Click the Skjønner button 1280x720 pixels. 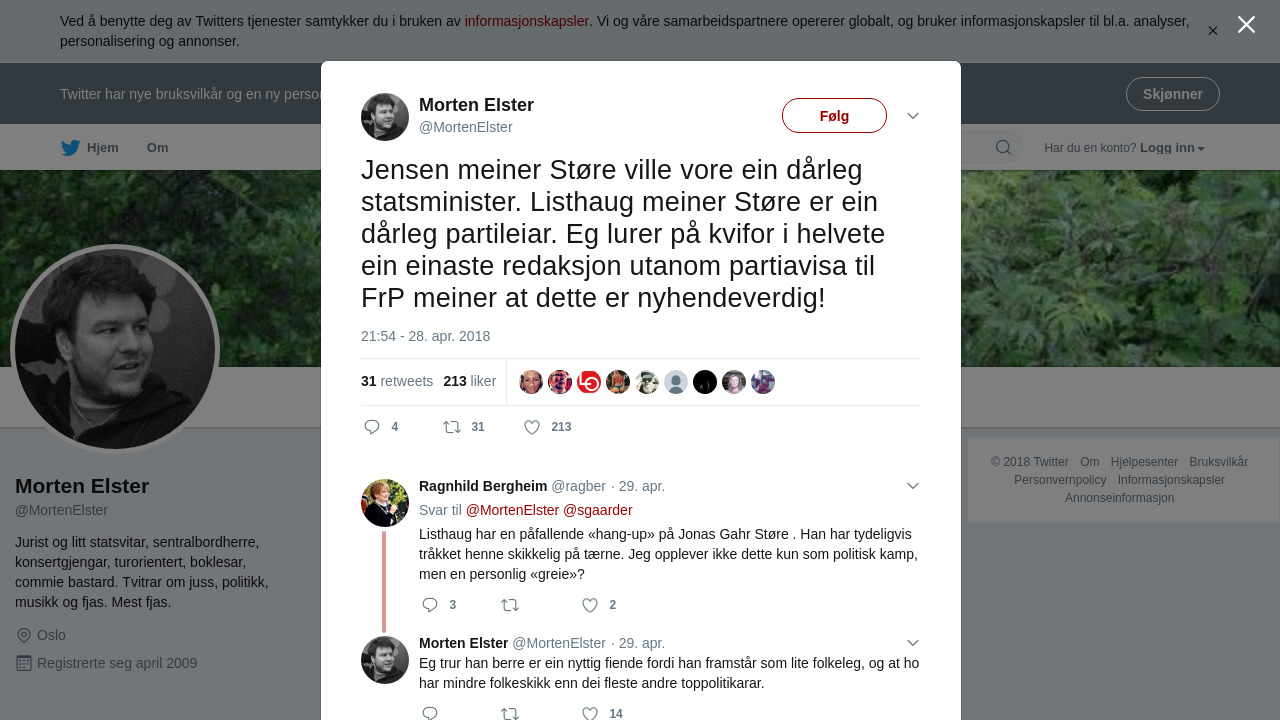[1173, 94]
